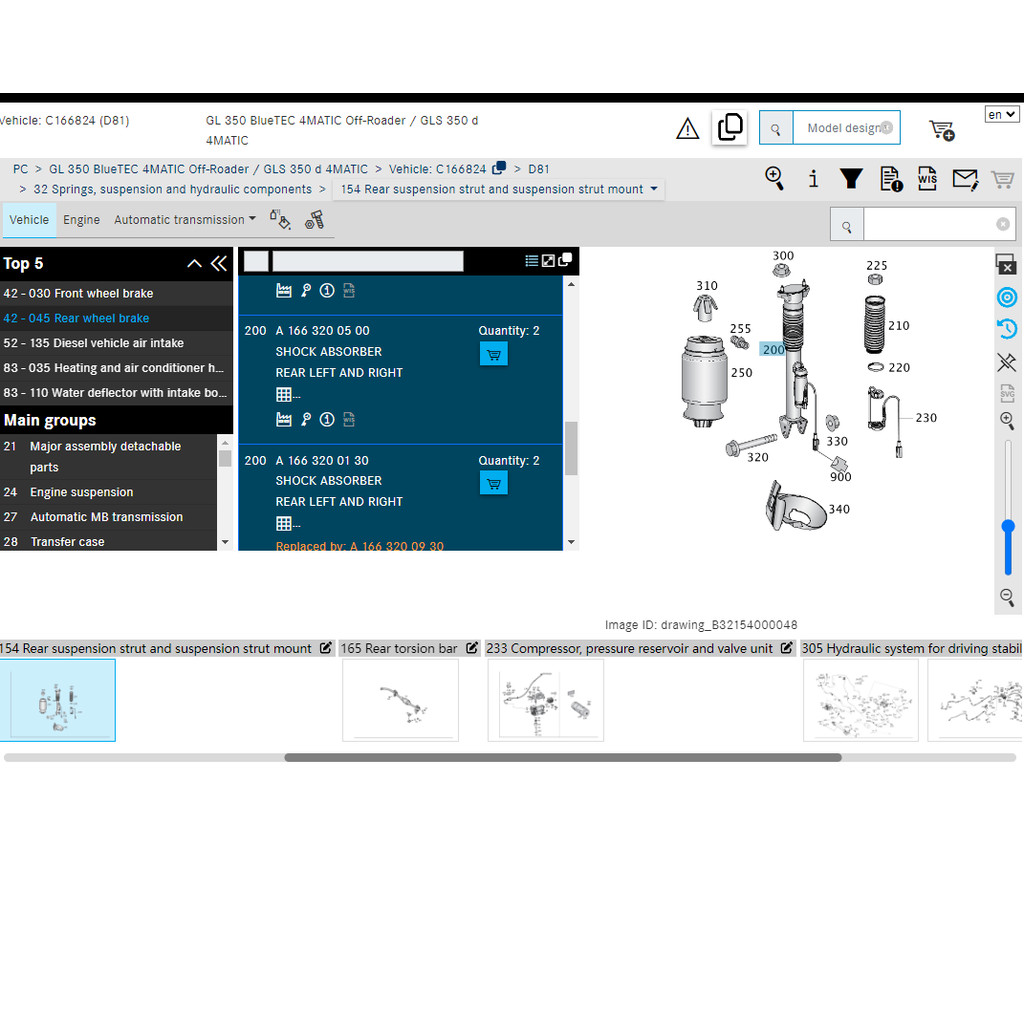
Task: Select main group 21 Major assembly detachable parts
Action: pos(108,457)
